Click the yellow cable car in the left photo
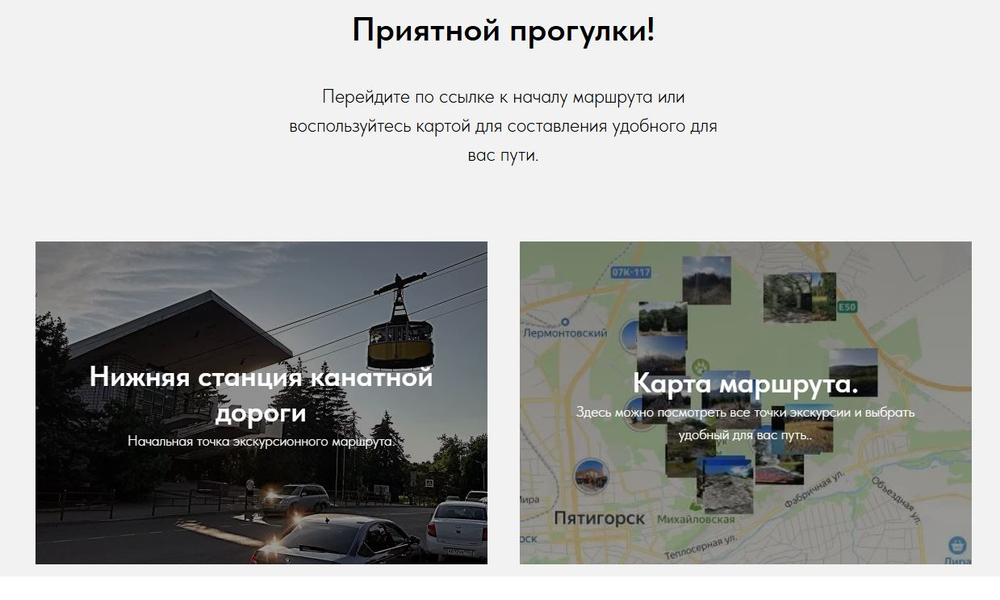The image size is (1000, 600). coord(398,338)
